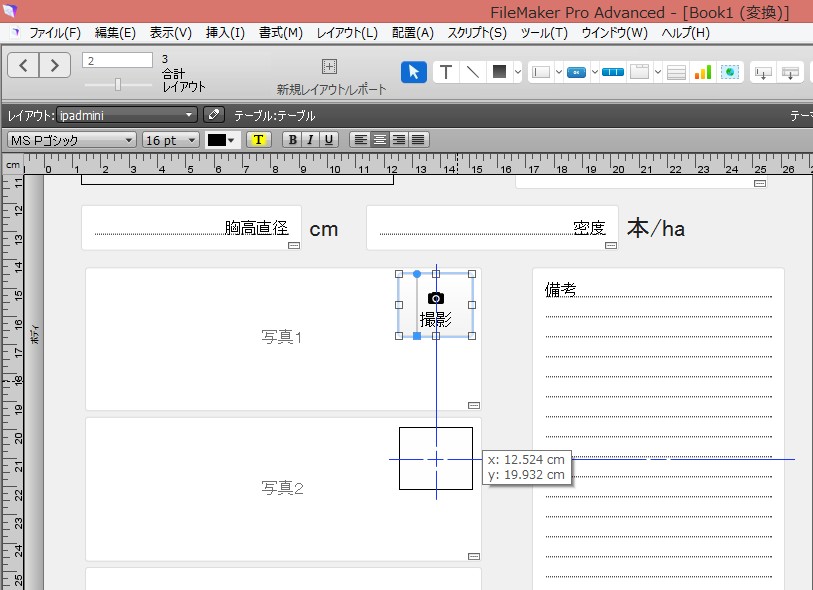
Task: Click the unit badge of 胸高直径 field
Action: (x=294, y=245)
